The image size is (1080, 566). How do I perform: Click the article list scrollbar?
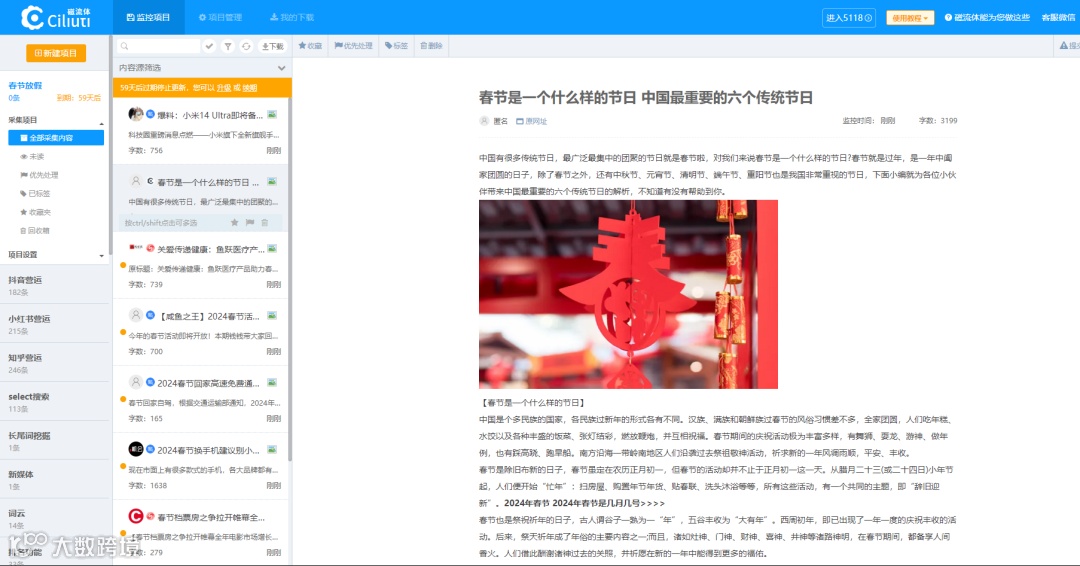(x=289, y=281)
